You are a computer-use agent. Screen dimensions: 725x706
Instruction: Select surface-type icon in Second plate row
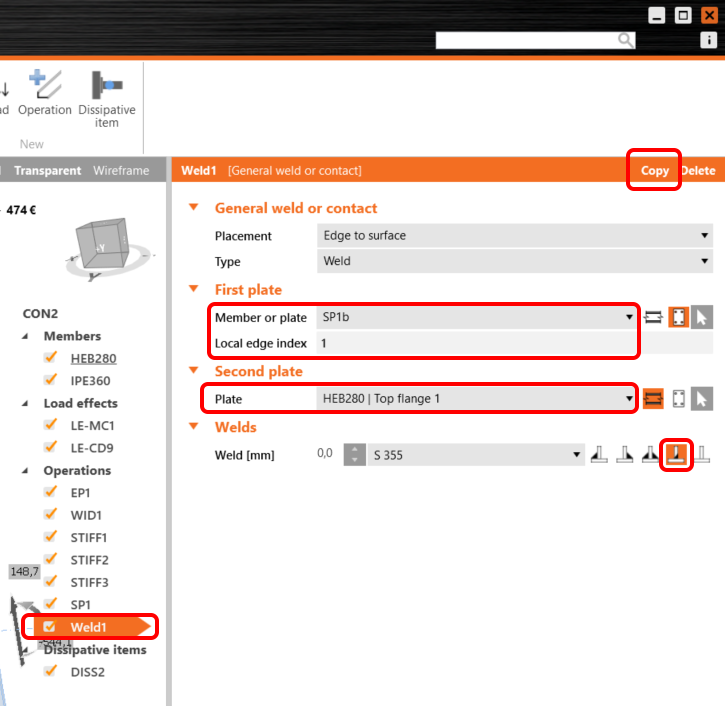(678, 399)
